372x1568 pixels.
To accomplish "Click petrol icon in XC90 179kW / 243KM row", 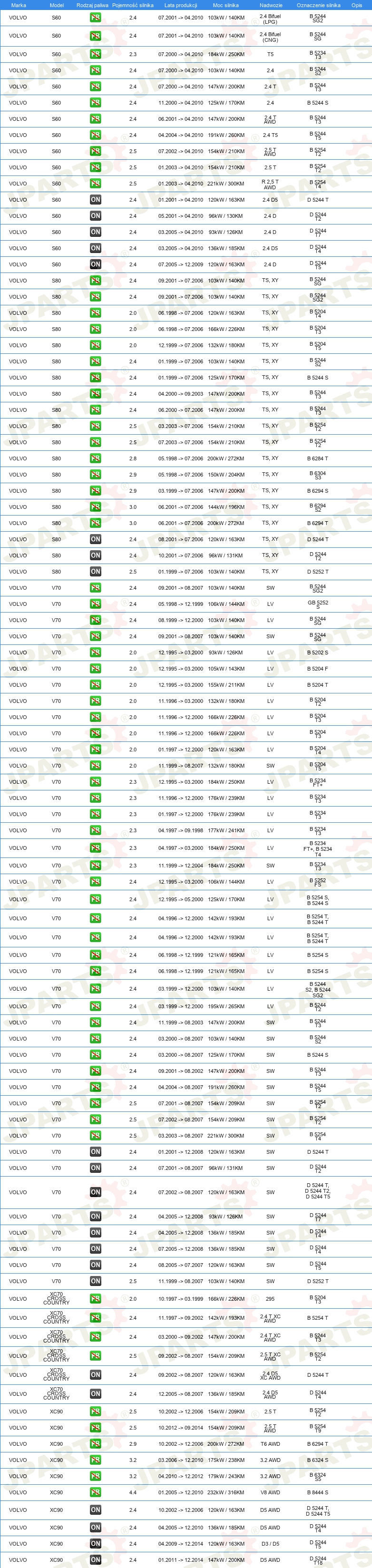I will pos(96,1476).
